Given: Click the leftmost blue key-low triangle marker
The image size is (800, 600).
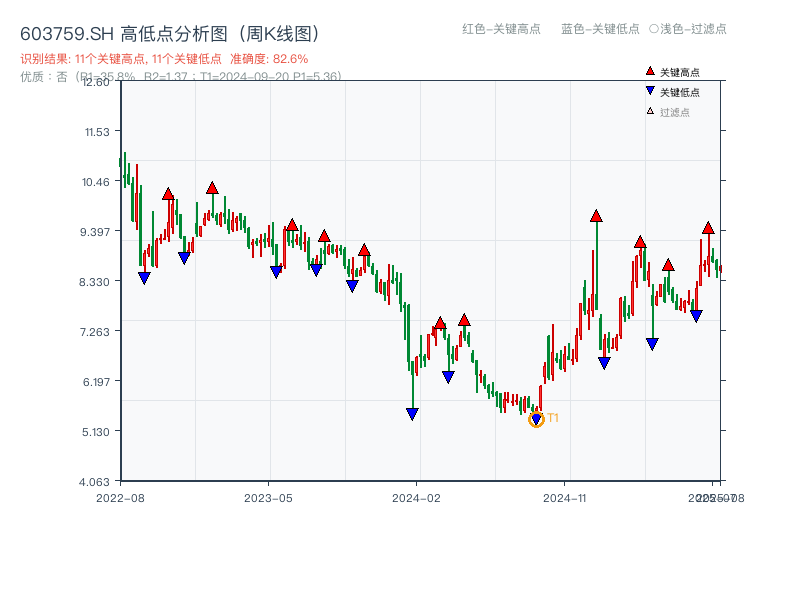Looking at the screenshot, I should [x=146, y=278].
